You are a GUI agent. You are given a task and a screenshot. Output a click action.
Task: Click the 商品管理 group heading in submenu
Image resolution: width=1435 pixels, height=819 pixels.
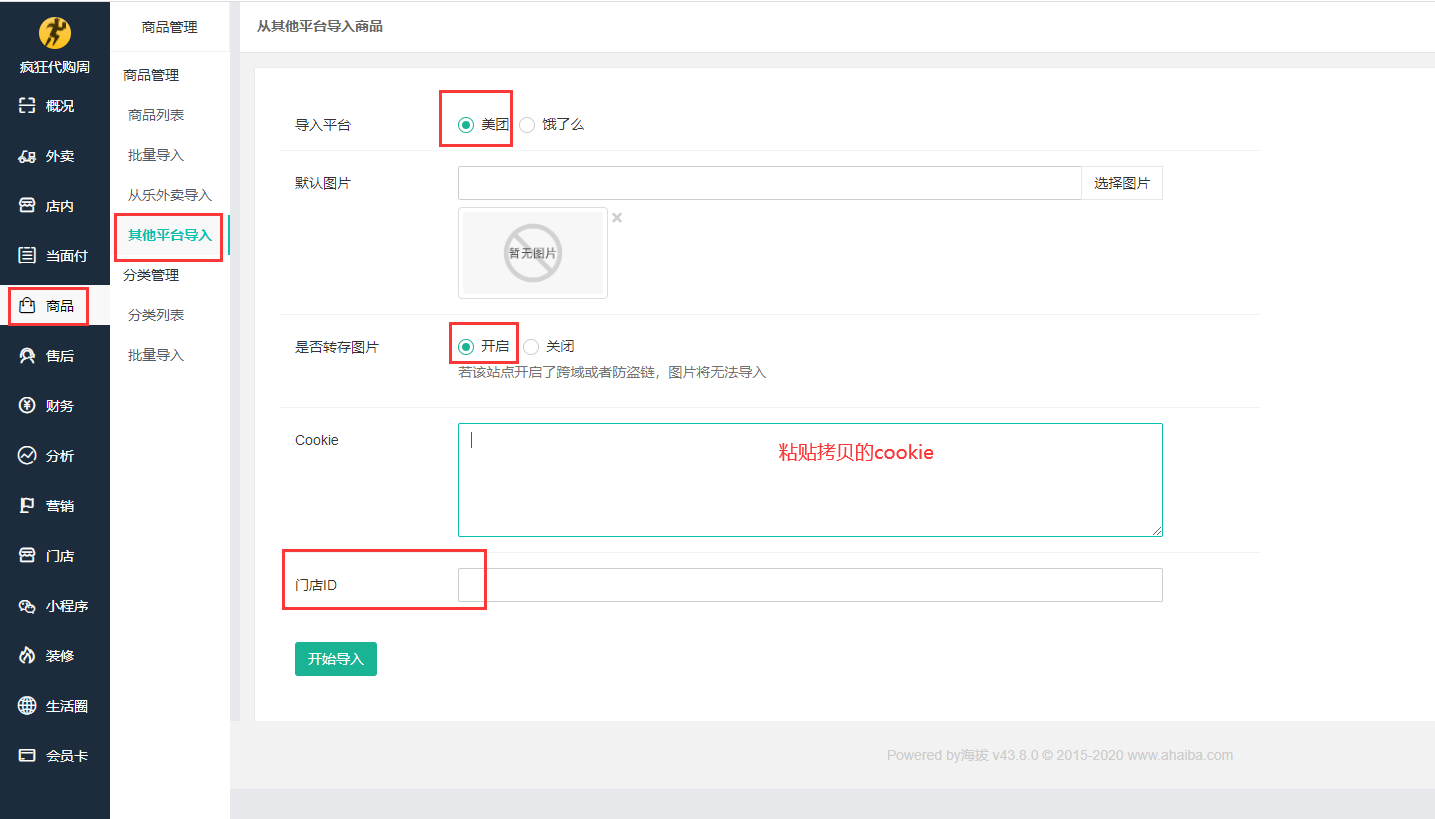coord(151,75)
